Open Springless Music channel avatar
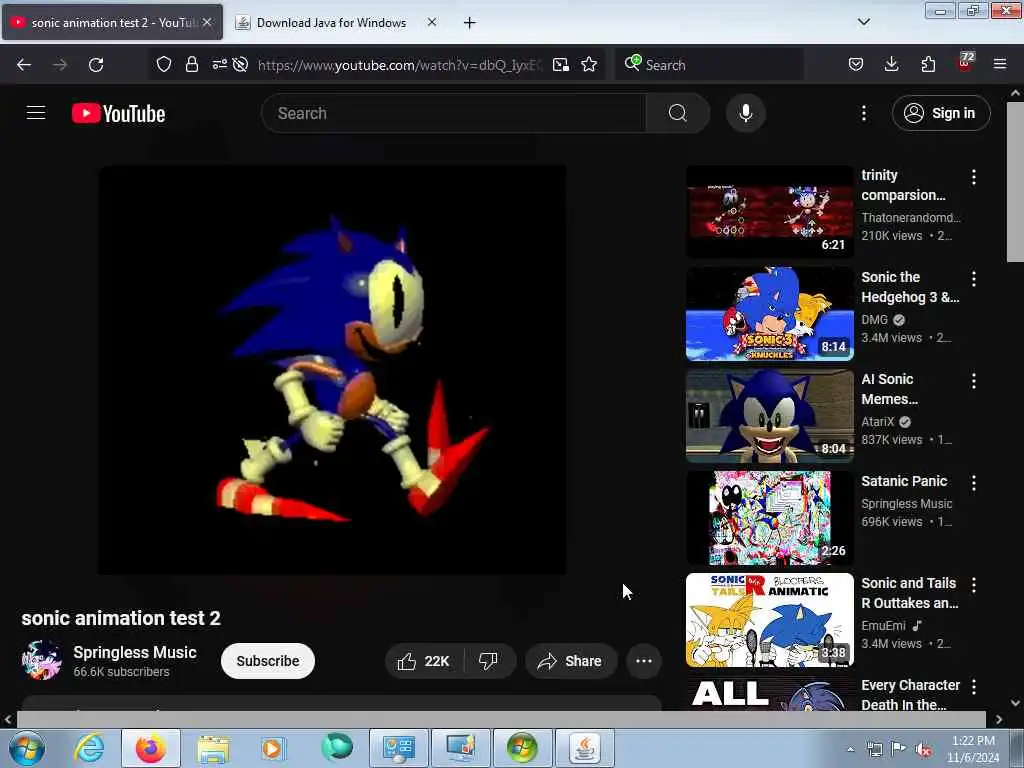The image size is (1024, 768). click(x=41, y=660)
